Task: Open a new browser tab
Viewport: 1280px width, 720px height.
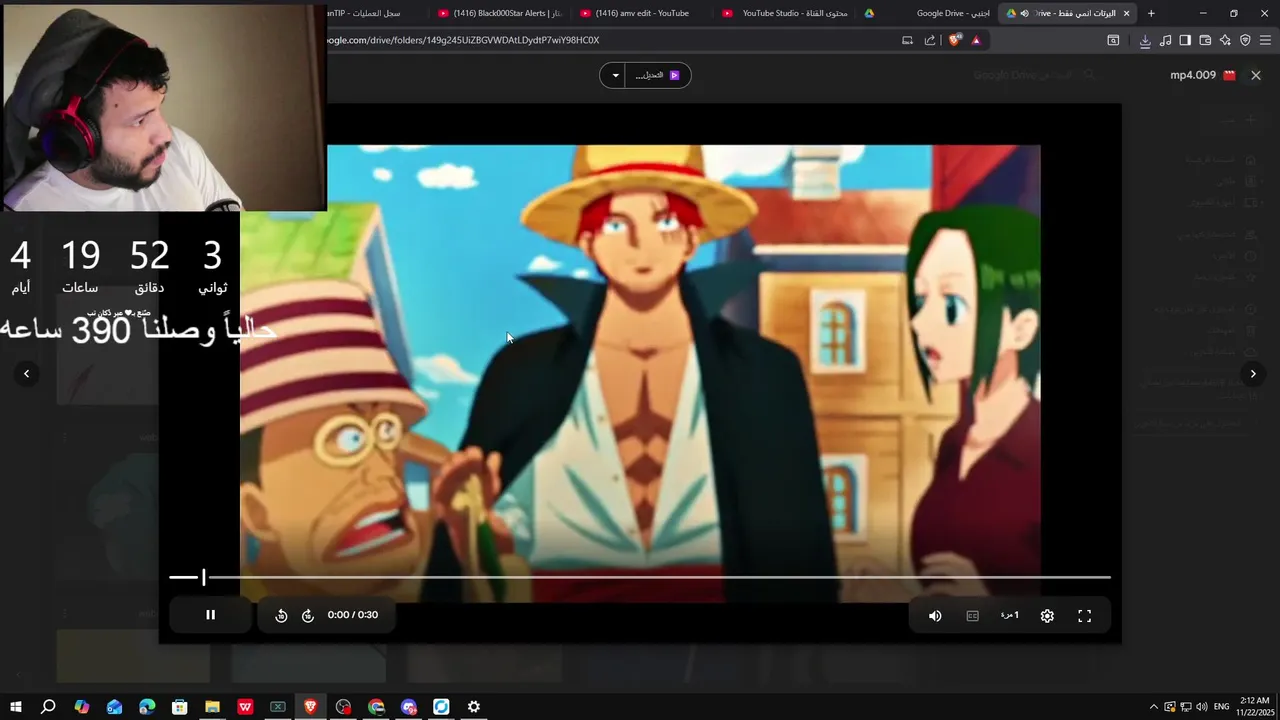Action: (x=1151, y=13)
